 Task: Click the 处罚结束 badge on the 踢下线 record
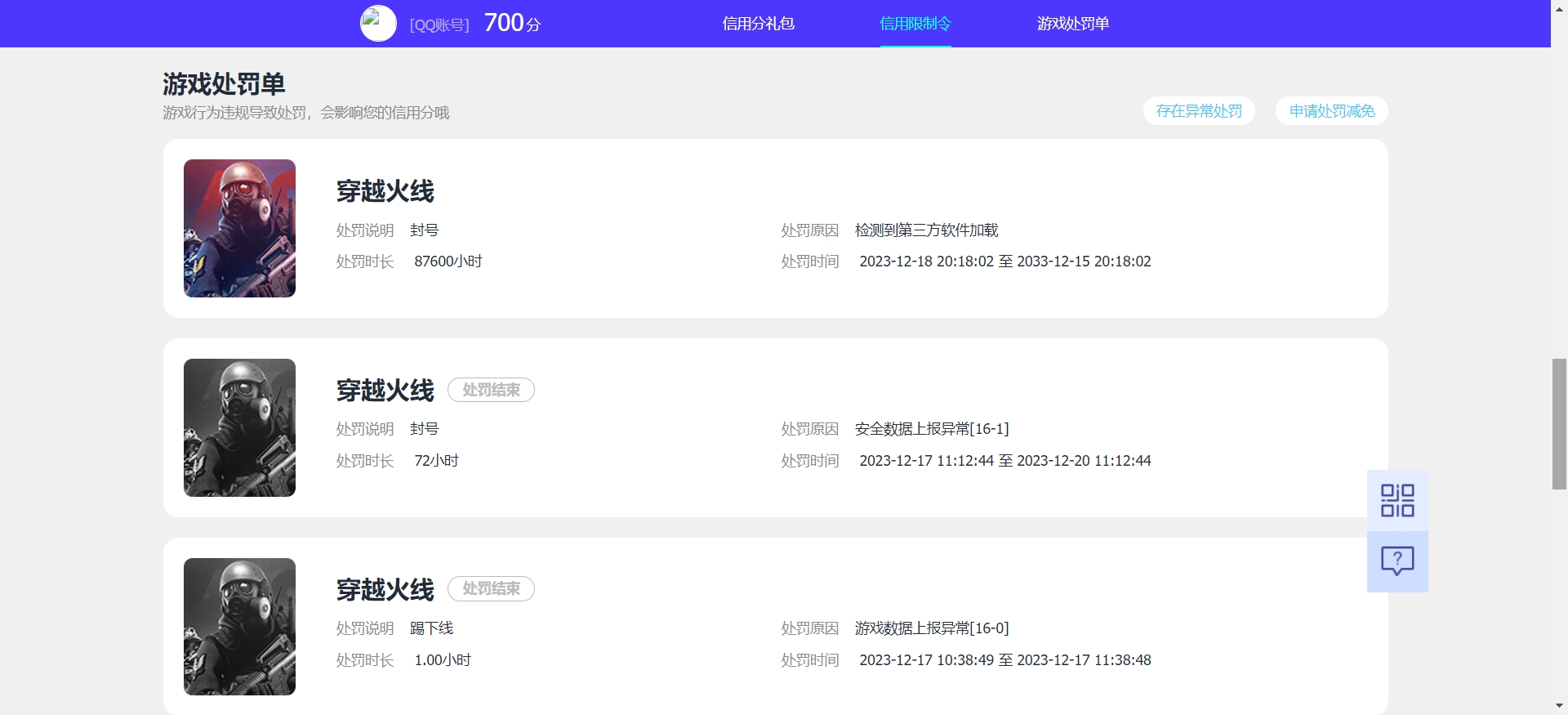491,588
